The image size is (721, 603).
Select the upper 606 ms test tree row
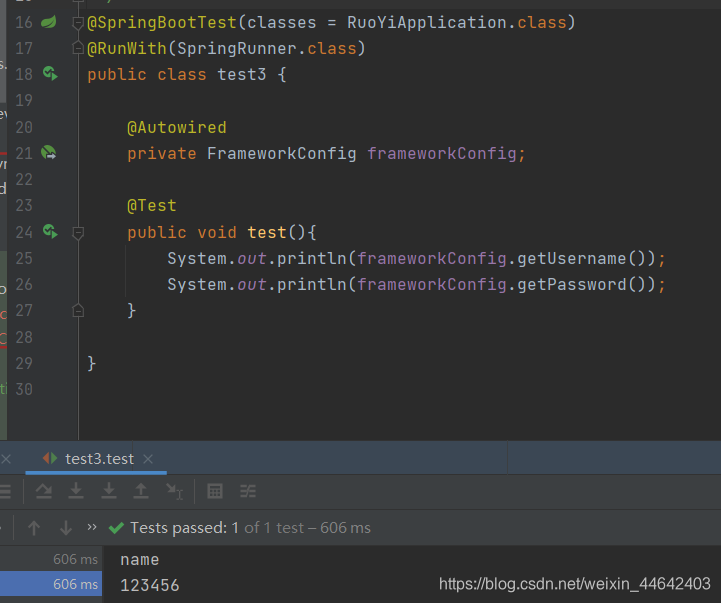[x=51, y=559]
